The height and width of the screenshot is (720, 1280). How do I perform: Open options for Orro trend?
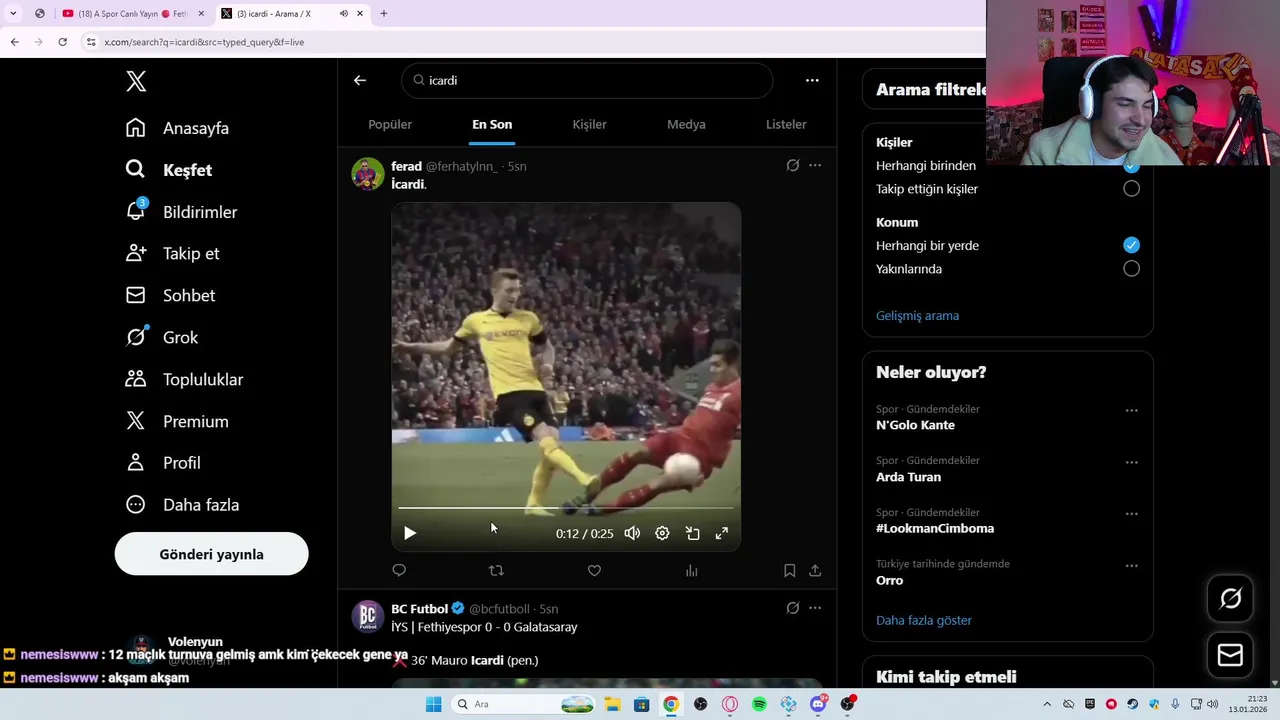[x=1131, y=565]
